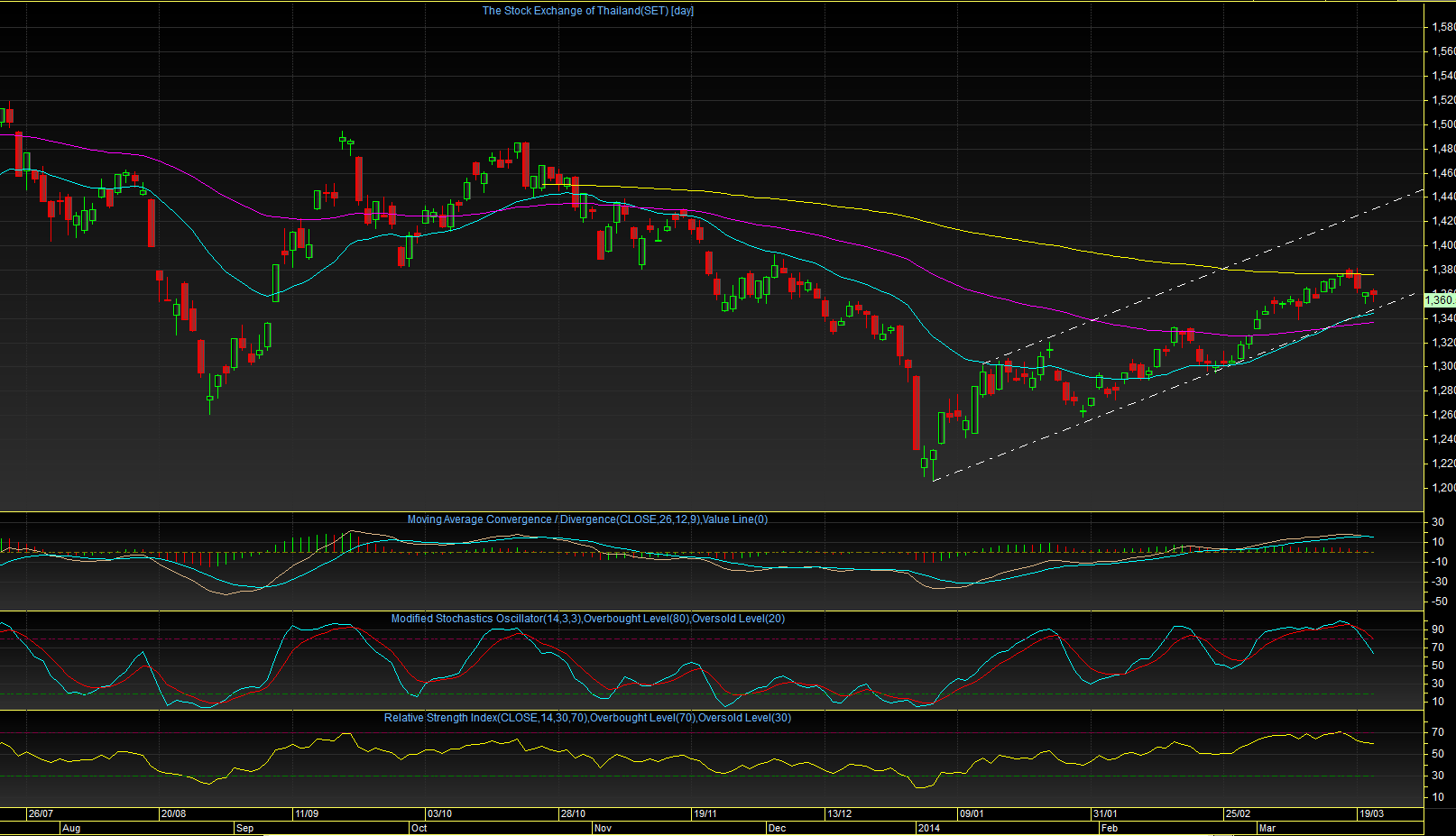Click the 'Sep' month label
1456x836 pixels.
[x=244, y=828]
